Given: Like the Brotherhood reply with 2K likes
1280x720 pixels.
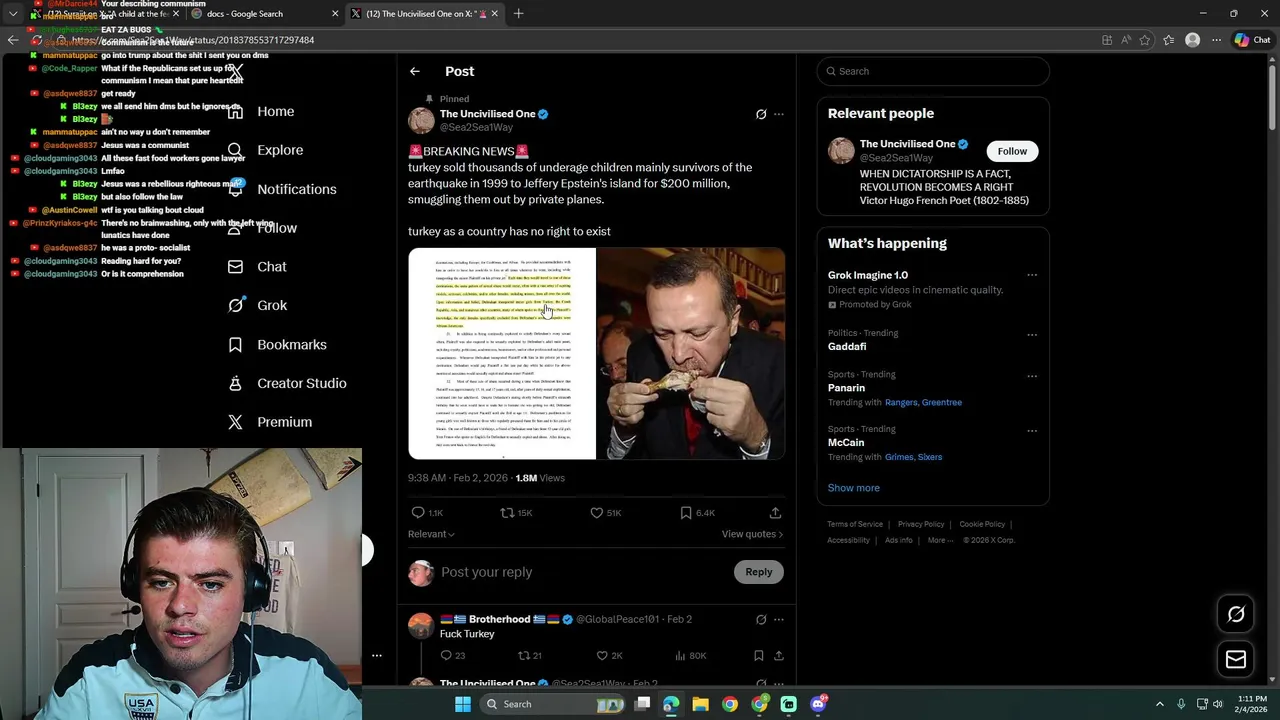Looking at the screenshot, I should 602,655.
